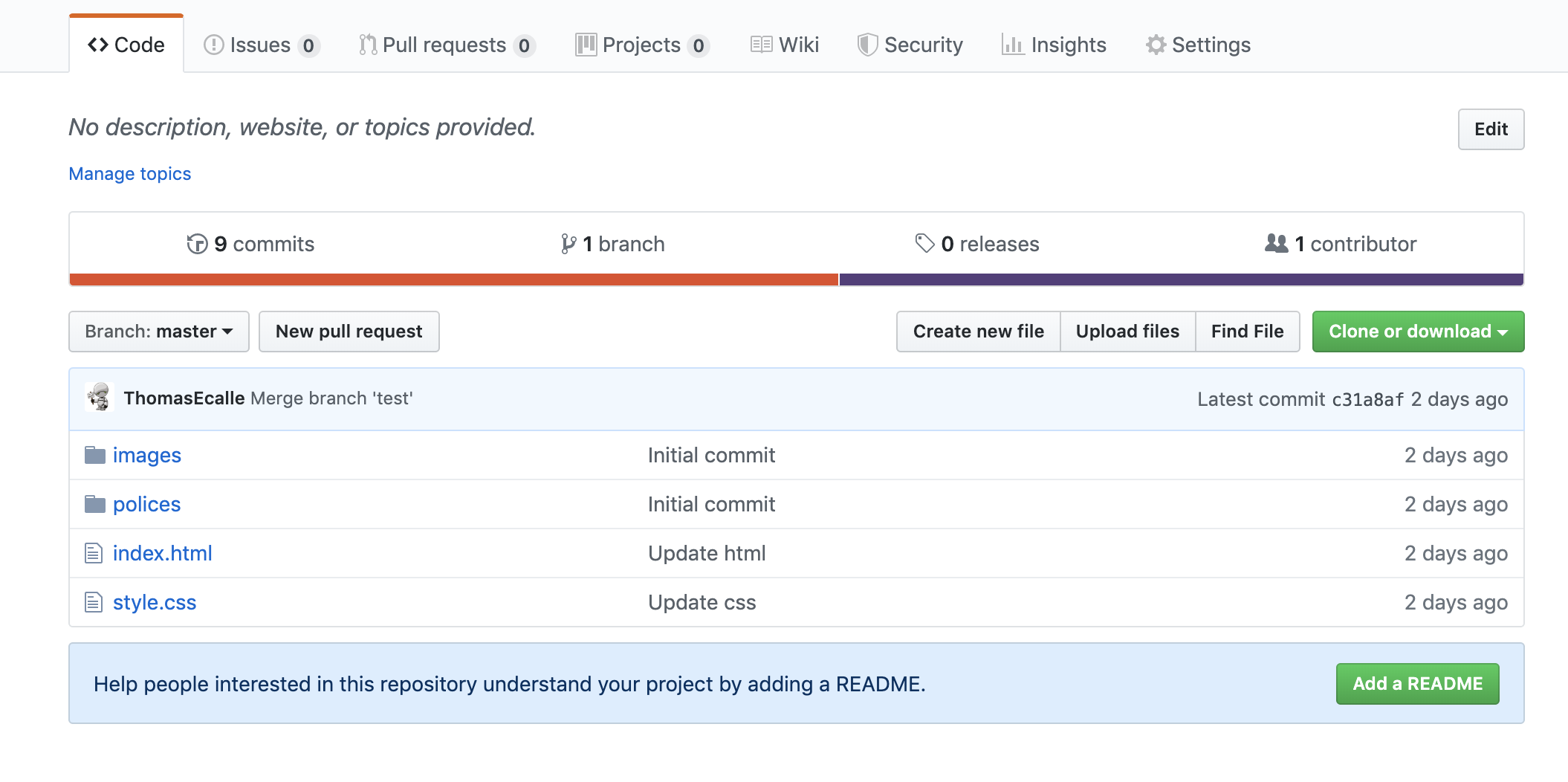Click the commits history clock icon
Viewport: 1568px width, 782px height.
tap(197, 244)
